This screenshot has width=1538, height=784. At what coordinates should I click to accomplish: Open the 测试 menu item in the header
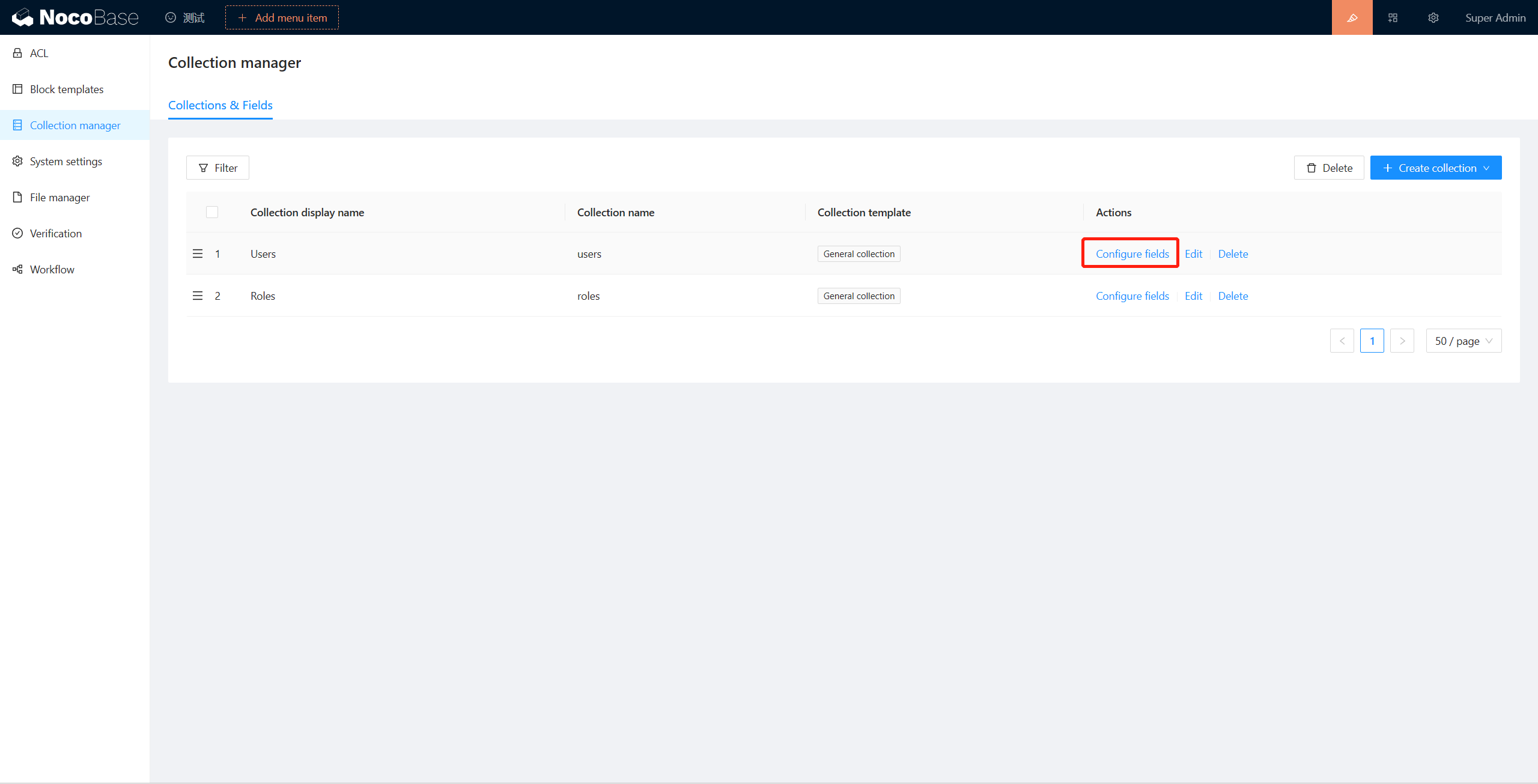click(x=184, y=17)
